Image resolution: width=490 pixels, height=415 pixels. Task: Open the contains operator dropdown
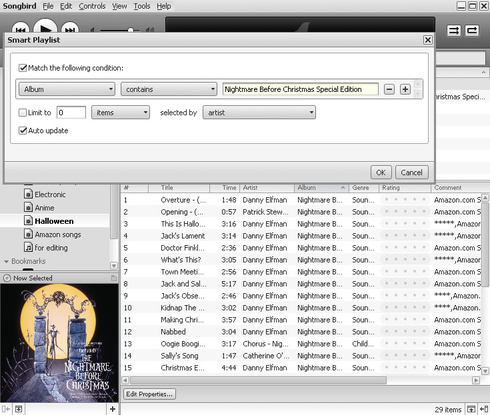coord(169,89)
